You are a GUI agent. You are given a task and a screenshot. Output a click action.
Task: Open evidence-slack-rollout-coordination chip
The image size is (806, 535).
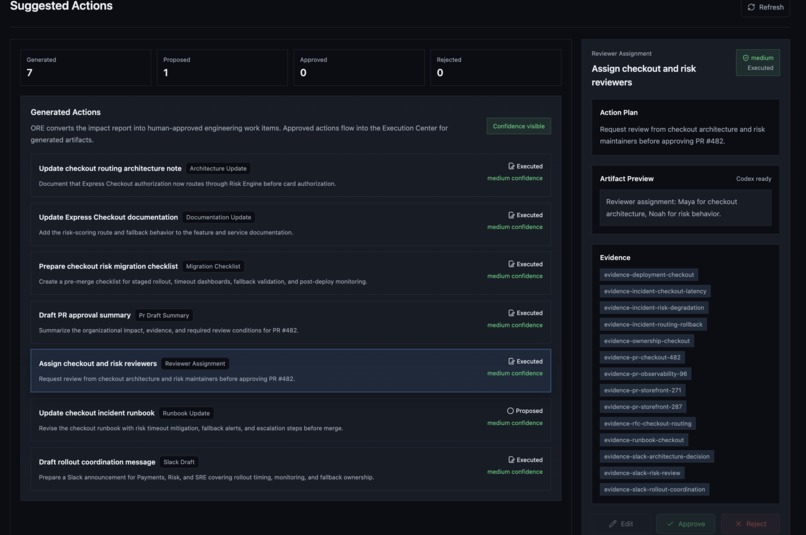[654, 490]
